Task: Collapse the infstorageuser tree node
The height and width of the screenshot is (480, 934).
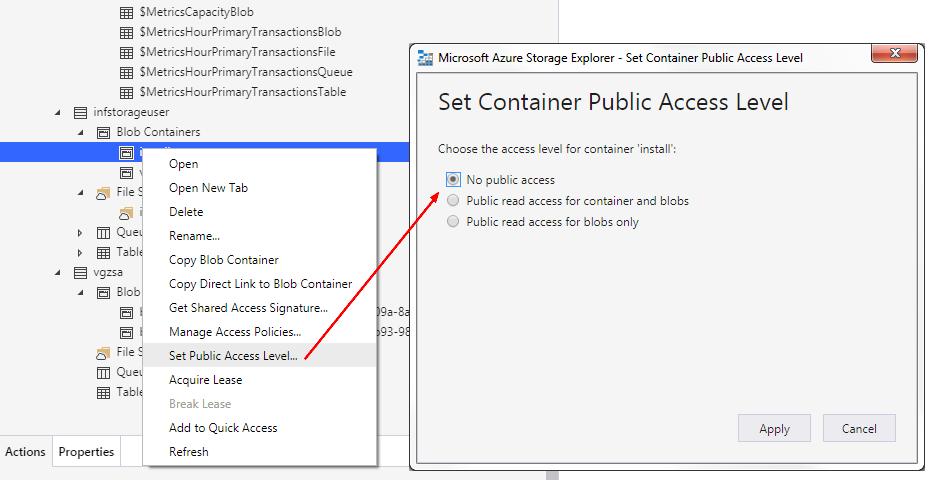Action: click(x=59, y=112)
